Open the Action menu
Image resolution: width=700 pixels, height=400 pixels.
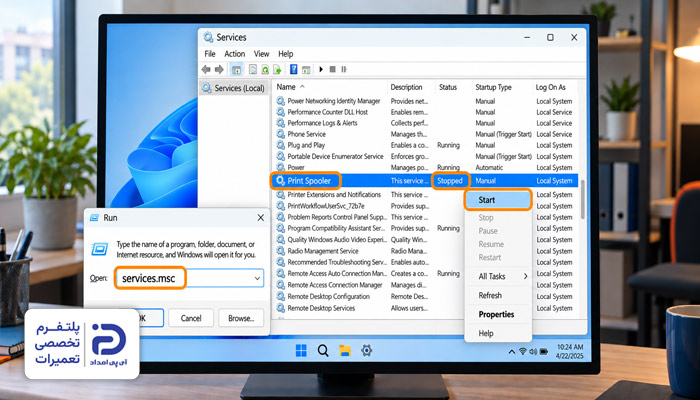(234, 54)
